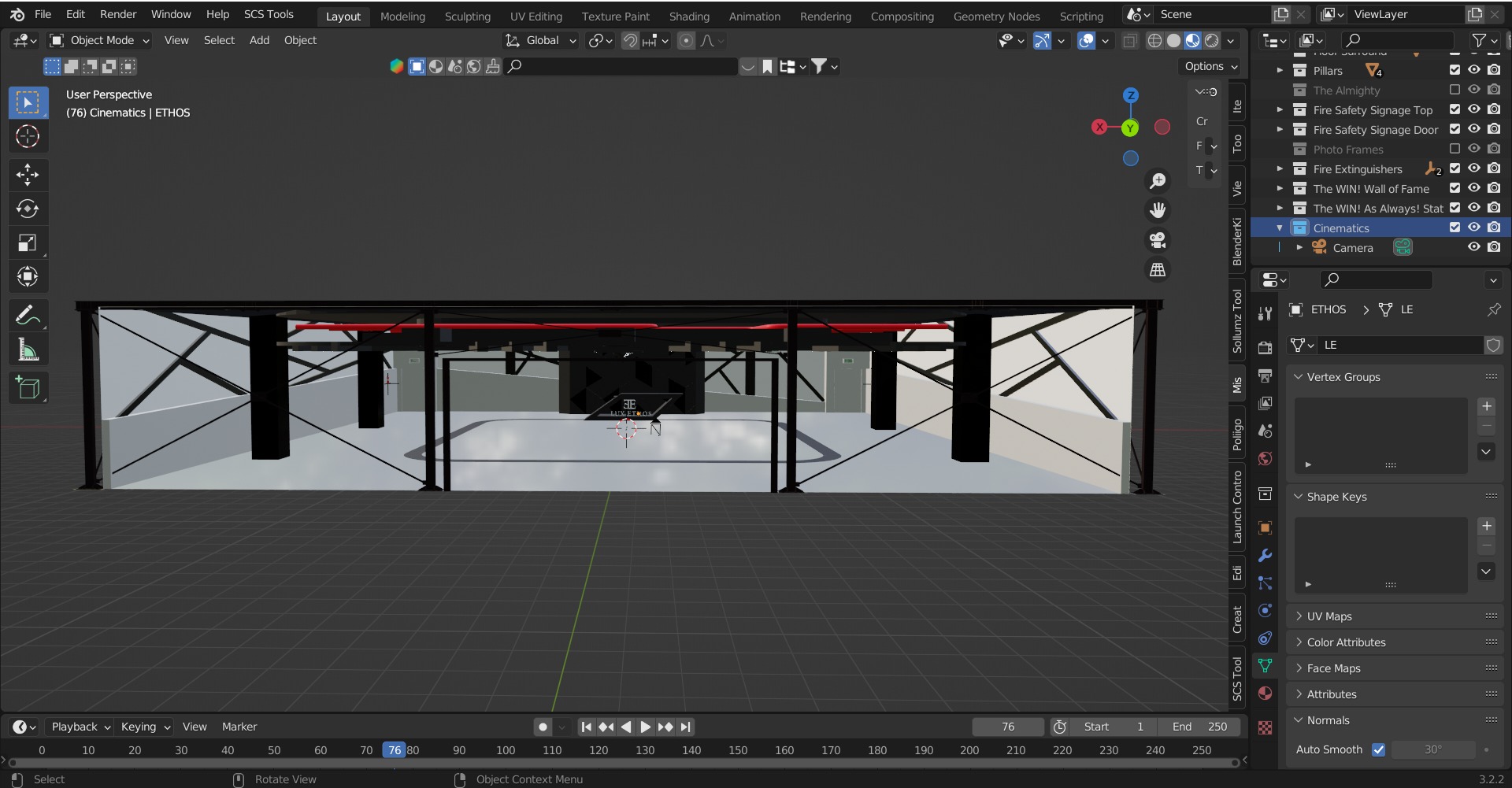Open the Physics properties tab
Viewport: 1512px width, 788px height.
click(x=1265, y=610)
